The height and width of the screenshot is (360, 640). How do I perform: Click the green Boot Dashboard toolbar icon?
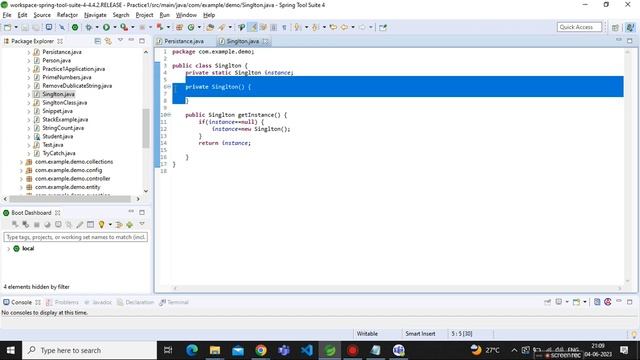pos(75,27)
